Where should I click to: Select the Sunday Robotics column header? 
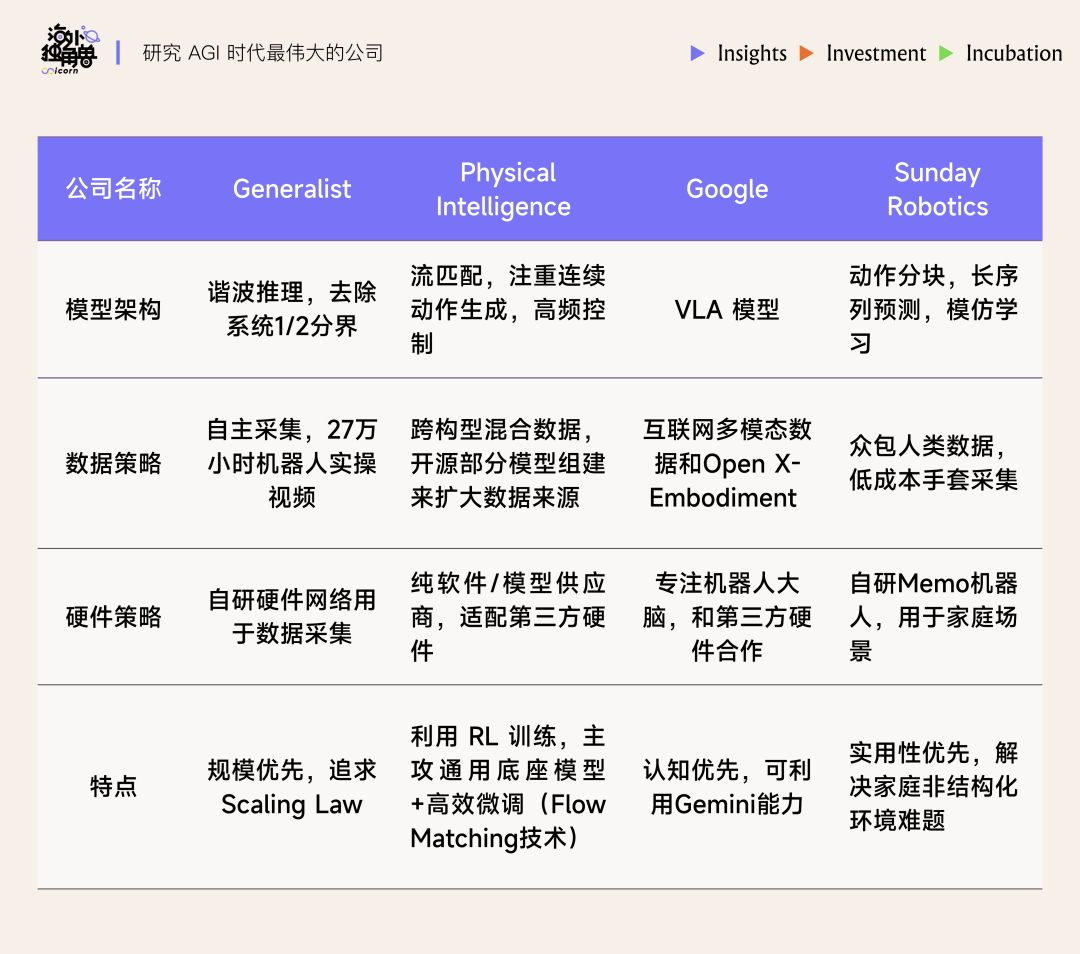(937, 188)
